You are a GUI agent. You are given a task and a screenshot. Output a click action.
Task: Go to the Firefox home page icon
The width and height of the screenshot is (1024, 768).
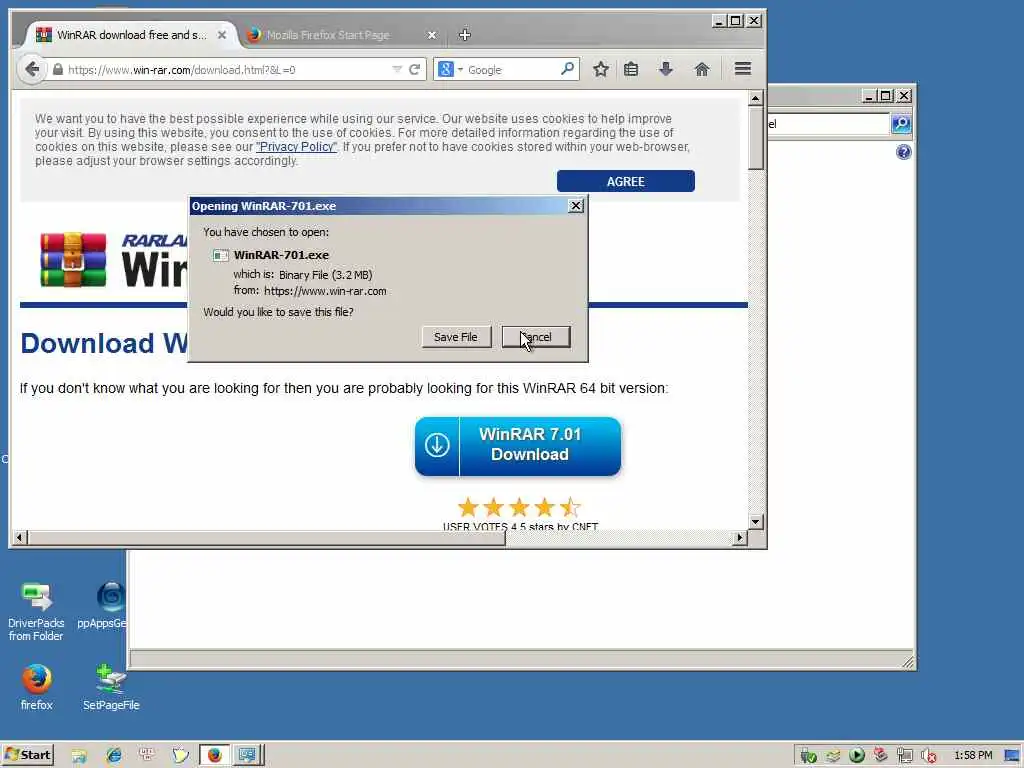[x=701, y=69]
